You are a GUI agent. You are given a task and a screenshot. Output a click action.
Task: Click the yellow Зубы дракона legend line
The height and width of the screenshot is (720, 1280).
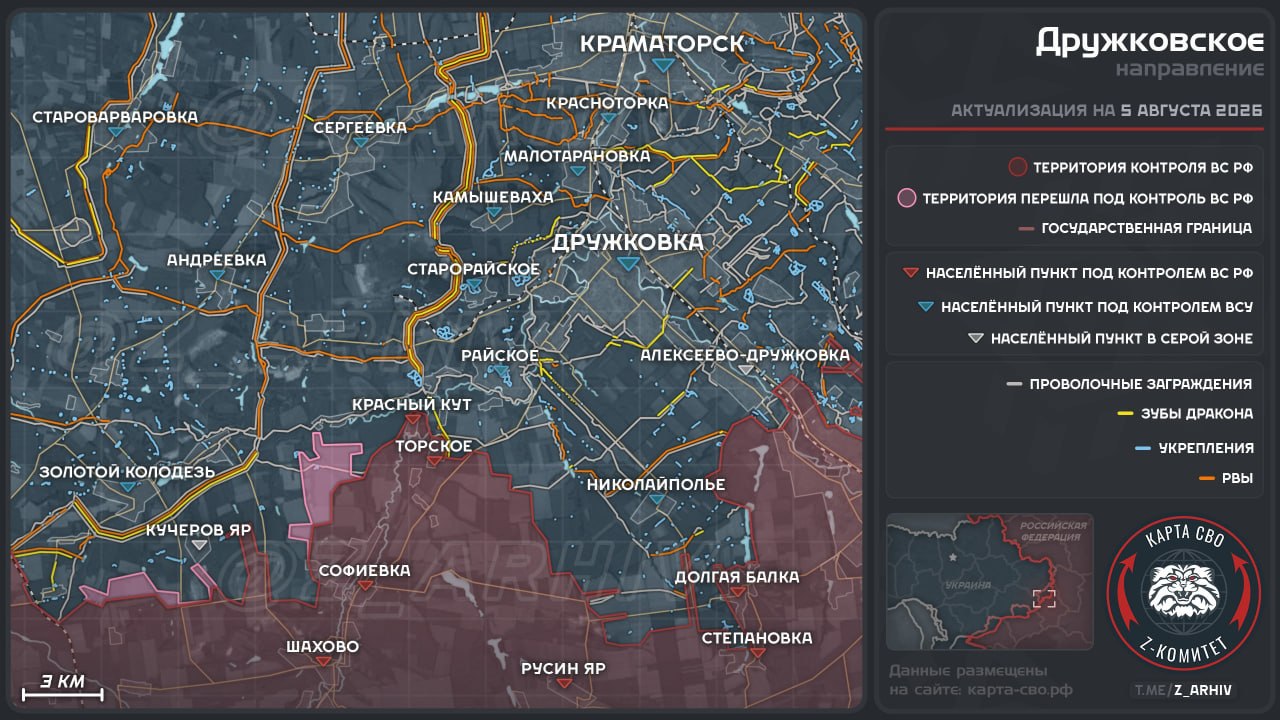coord(1125,414)
